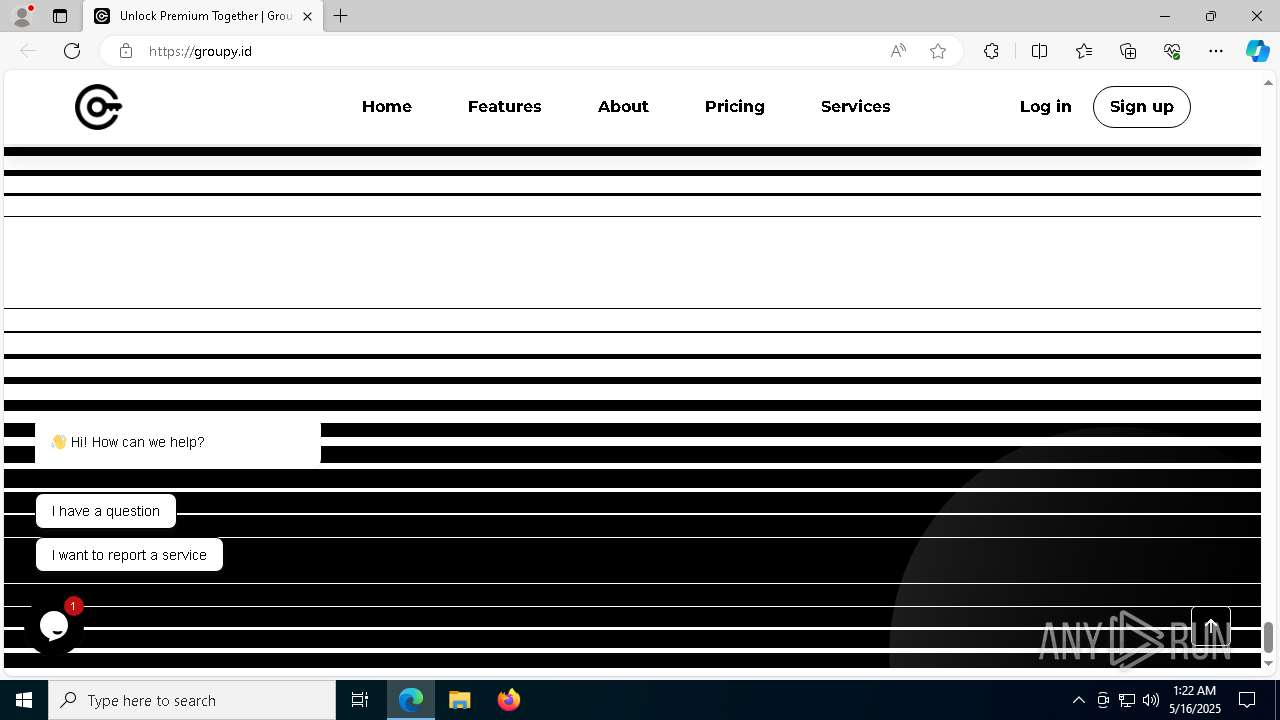1280x720 pixels.
Task: Open the Windows Start menu
Action: (24, 700)
